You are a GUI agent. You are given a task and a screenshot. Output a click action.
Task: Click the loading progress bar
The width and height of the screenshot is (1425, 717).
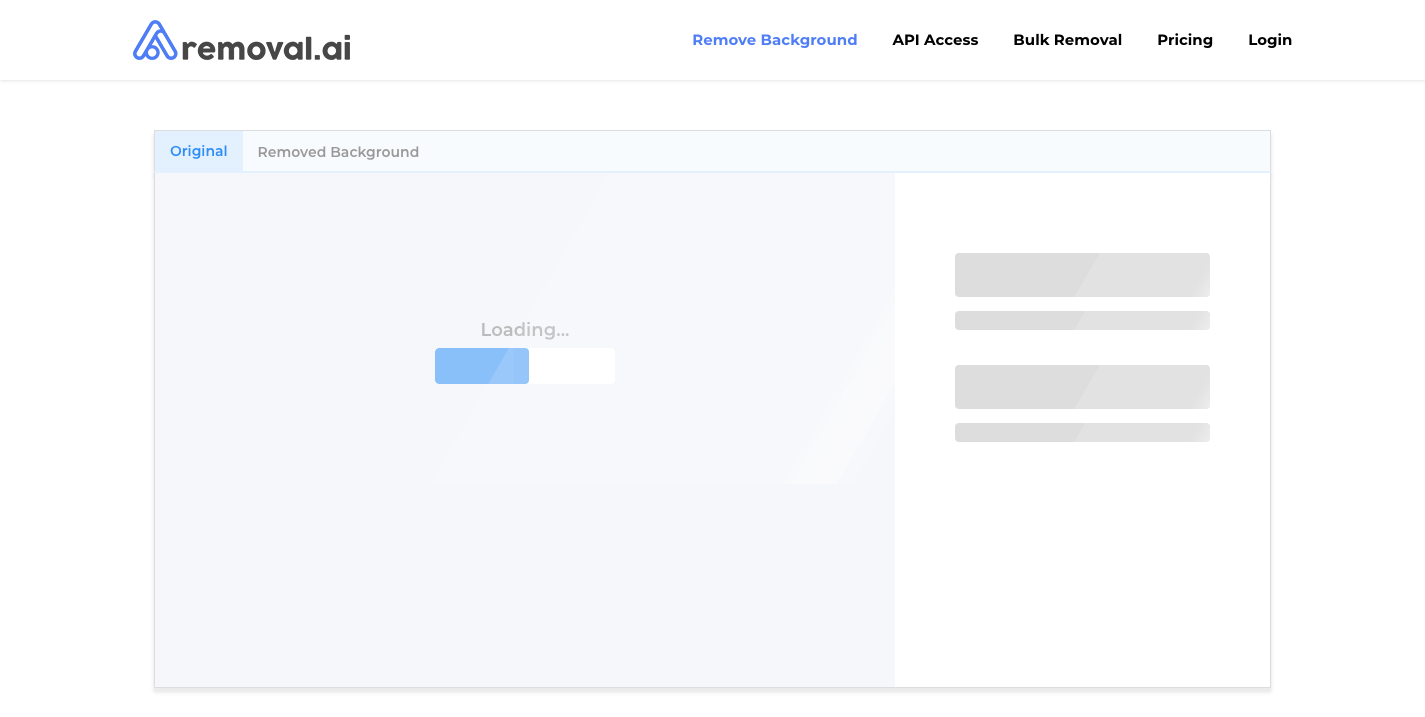[x=525, y=366]
